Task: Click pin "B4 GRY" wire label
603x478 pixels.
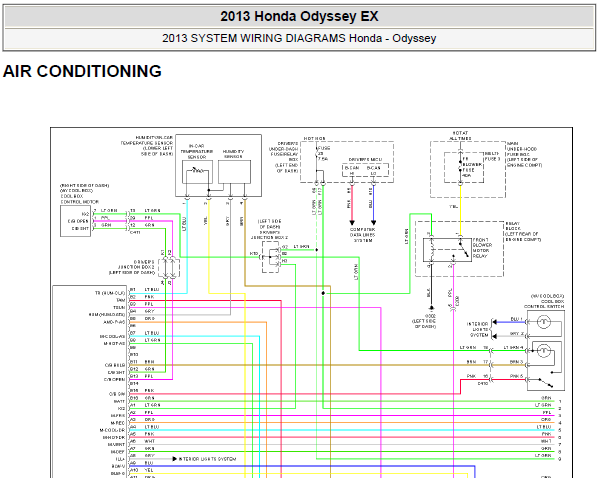Action: (142, 311)
